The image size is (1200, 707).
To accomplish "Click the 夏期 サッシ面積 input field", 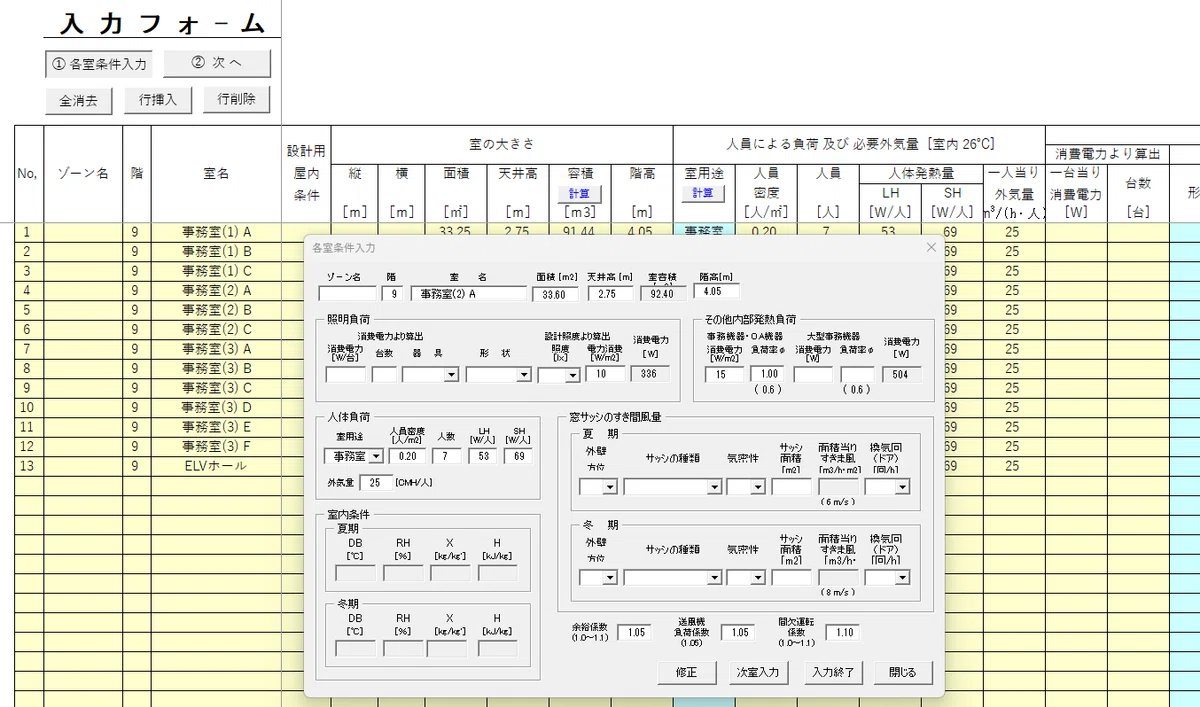I will tap(791, 487).
